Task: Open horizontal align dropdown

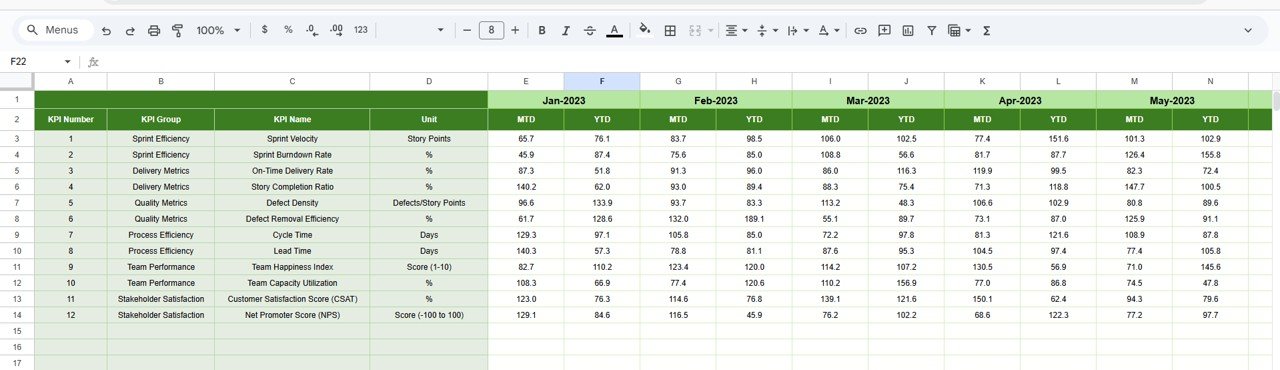Action: tap(736, 31)
